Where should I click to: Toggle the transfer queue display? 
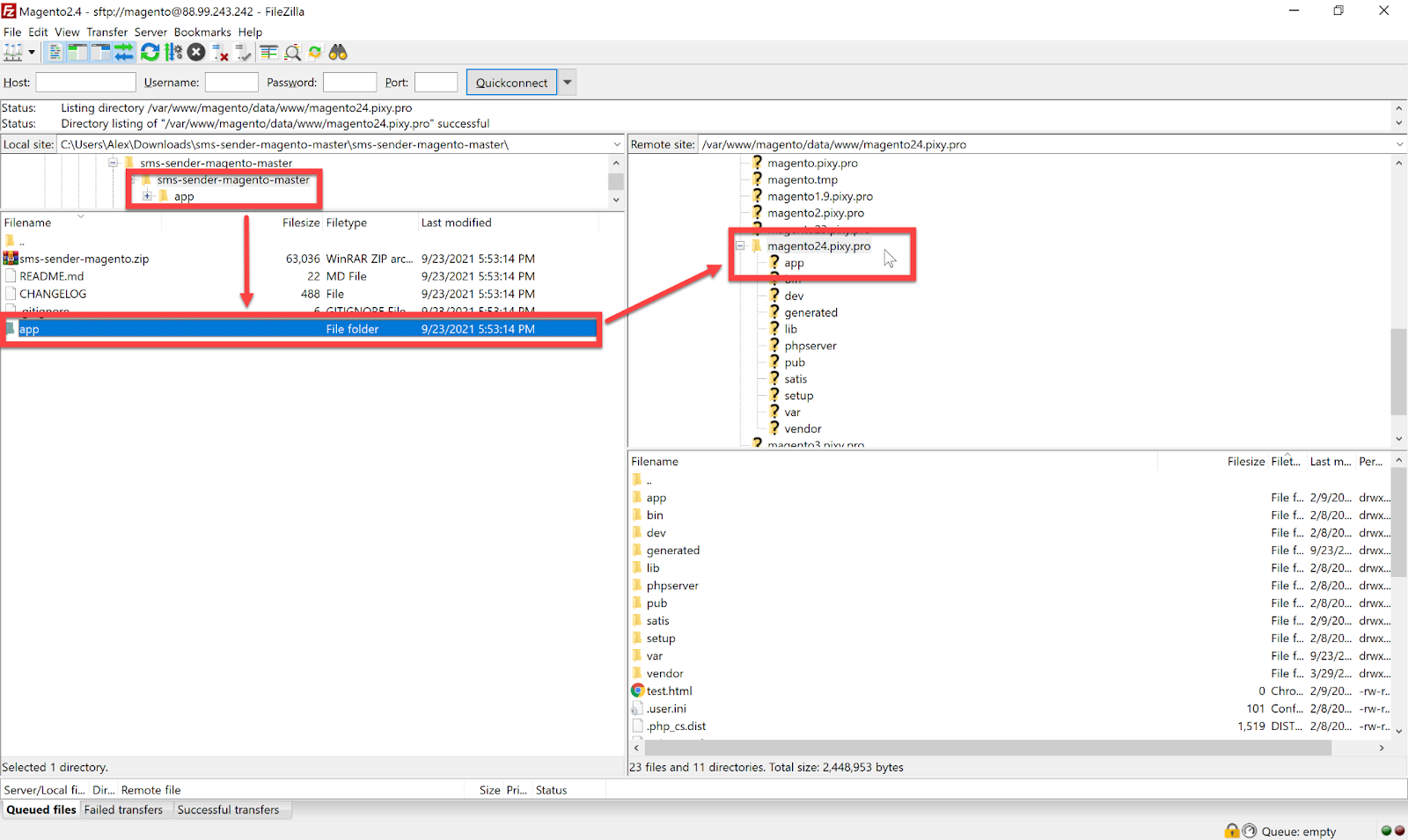123,53
